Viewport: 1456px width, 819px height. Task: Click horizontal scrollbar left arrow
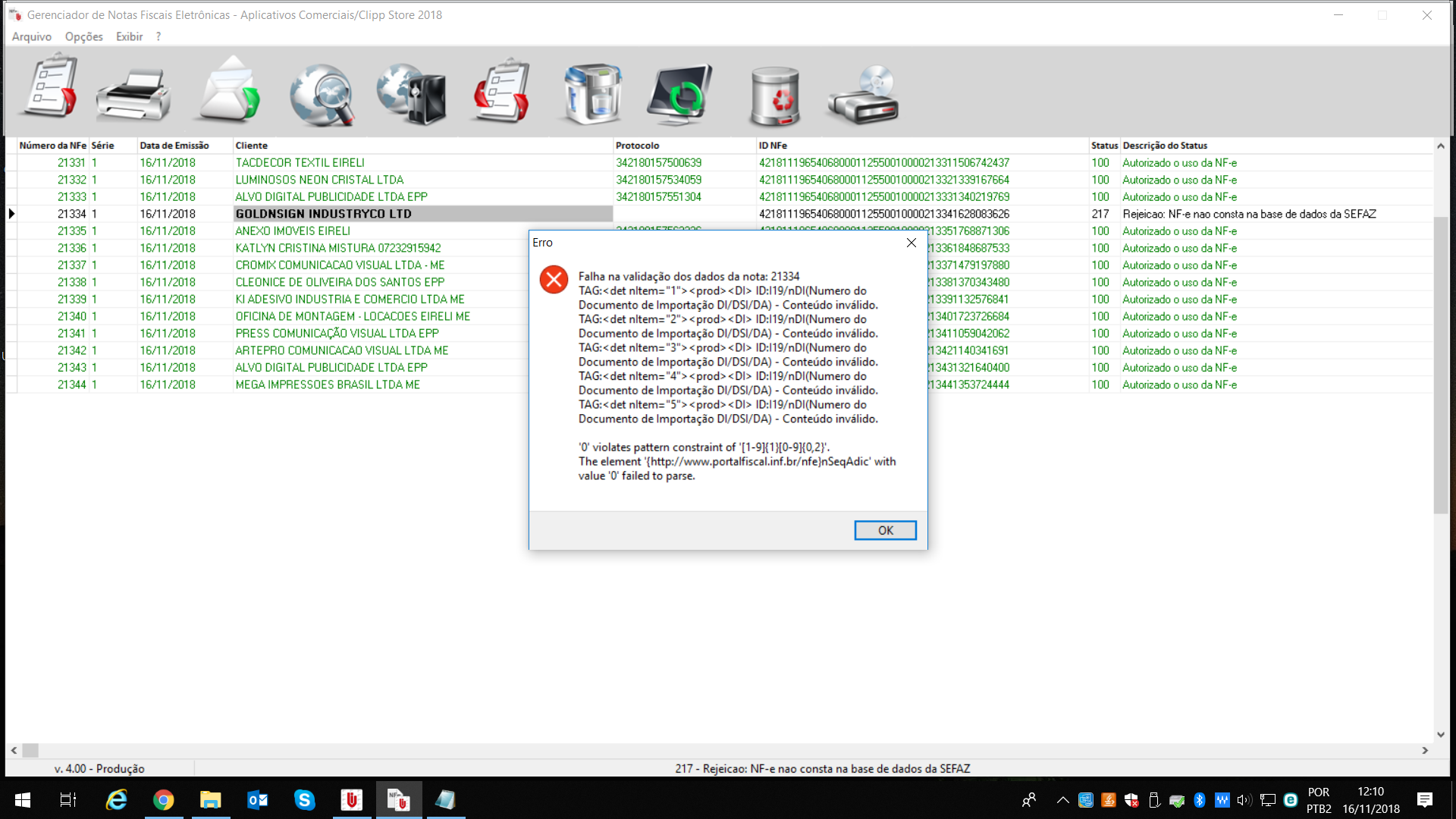[x=14, y=750]
